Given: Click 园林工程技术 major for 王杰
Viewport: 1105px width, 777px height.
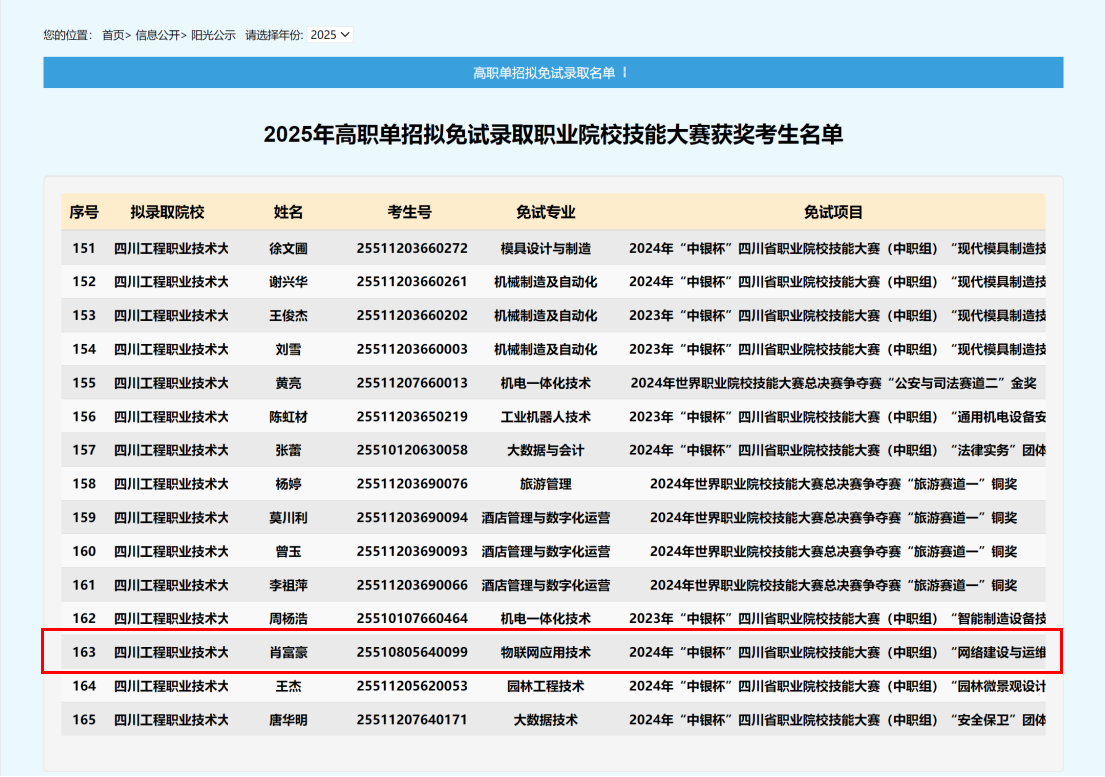Looking at the screenshot, I should tap(545, 686).
